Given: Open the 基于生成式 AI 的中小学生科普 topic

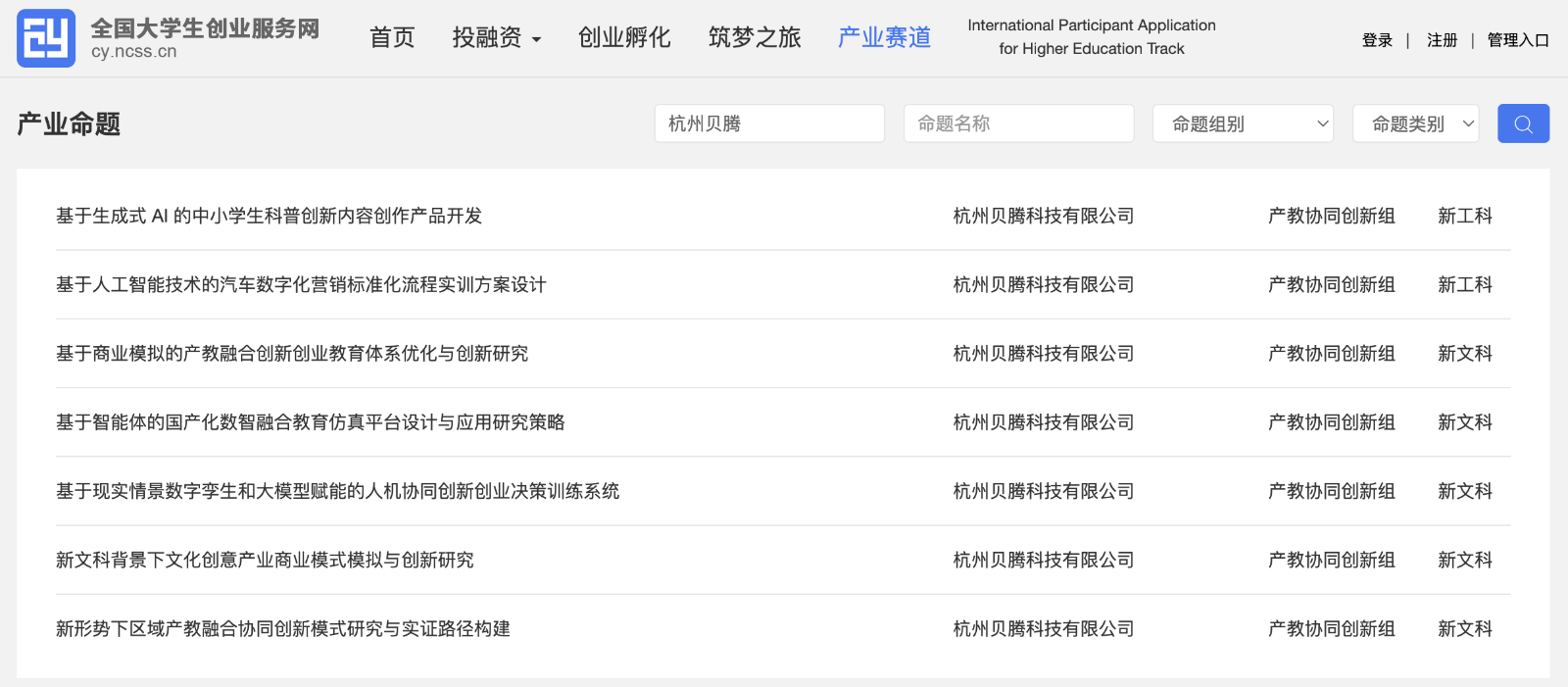Looking at the screenshot, I should pyautogui.click(x=269, y=216).
